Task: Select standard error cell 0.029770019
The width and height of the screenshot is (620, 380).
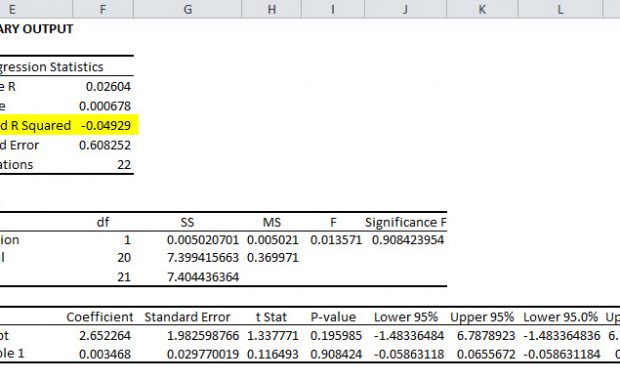Action: (x=203, y=354)
